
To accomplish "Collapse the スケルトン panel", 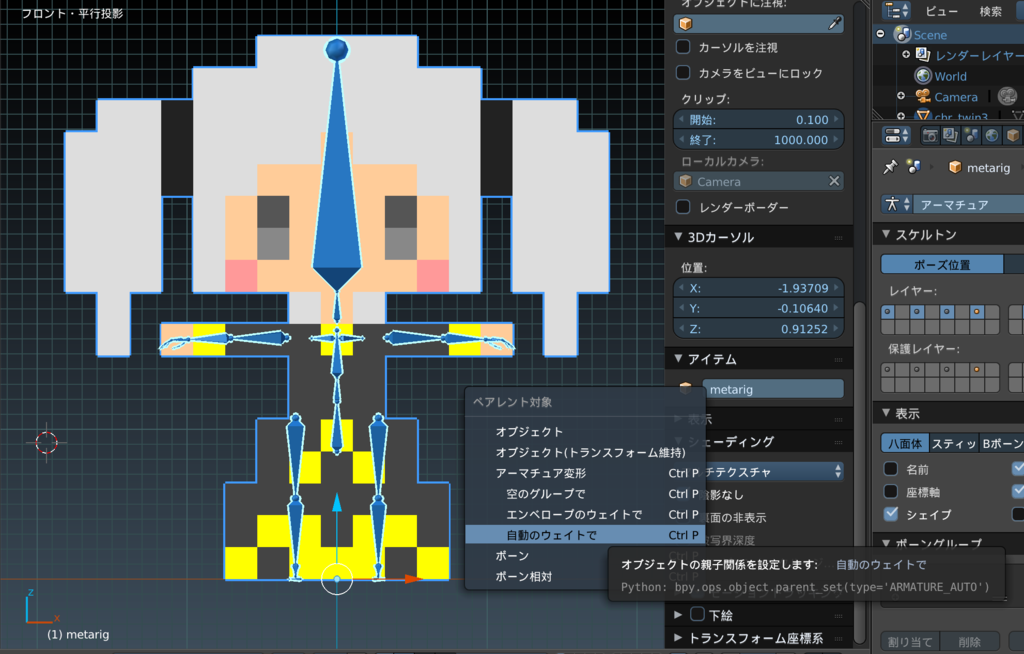I will click(x=886, y=234).
